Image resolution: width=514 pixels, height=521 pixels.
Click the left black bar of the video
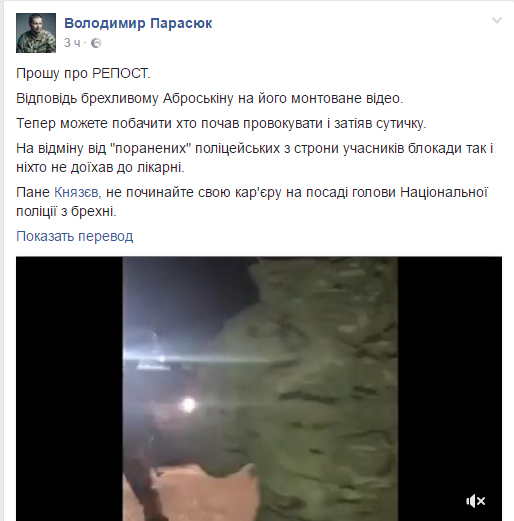pos(69,389)
